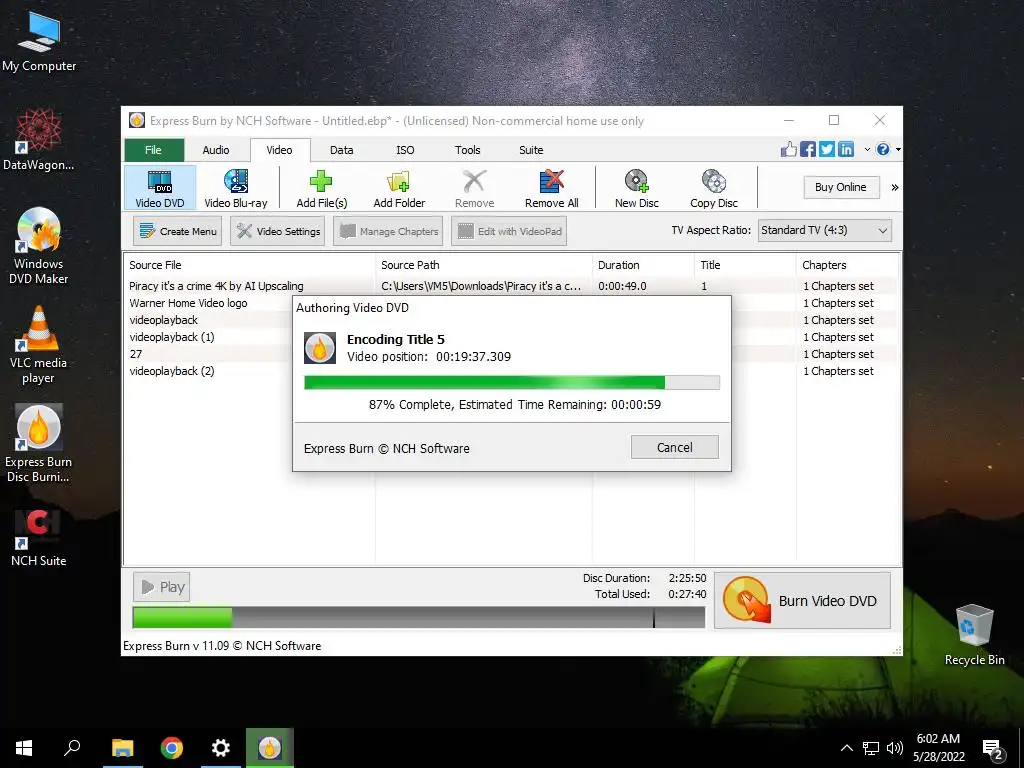Open the File menu
Image resolution: width=1024 pixels, height=768 pixels.
(x=153, y=150)
